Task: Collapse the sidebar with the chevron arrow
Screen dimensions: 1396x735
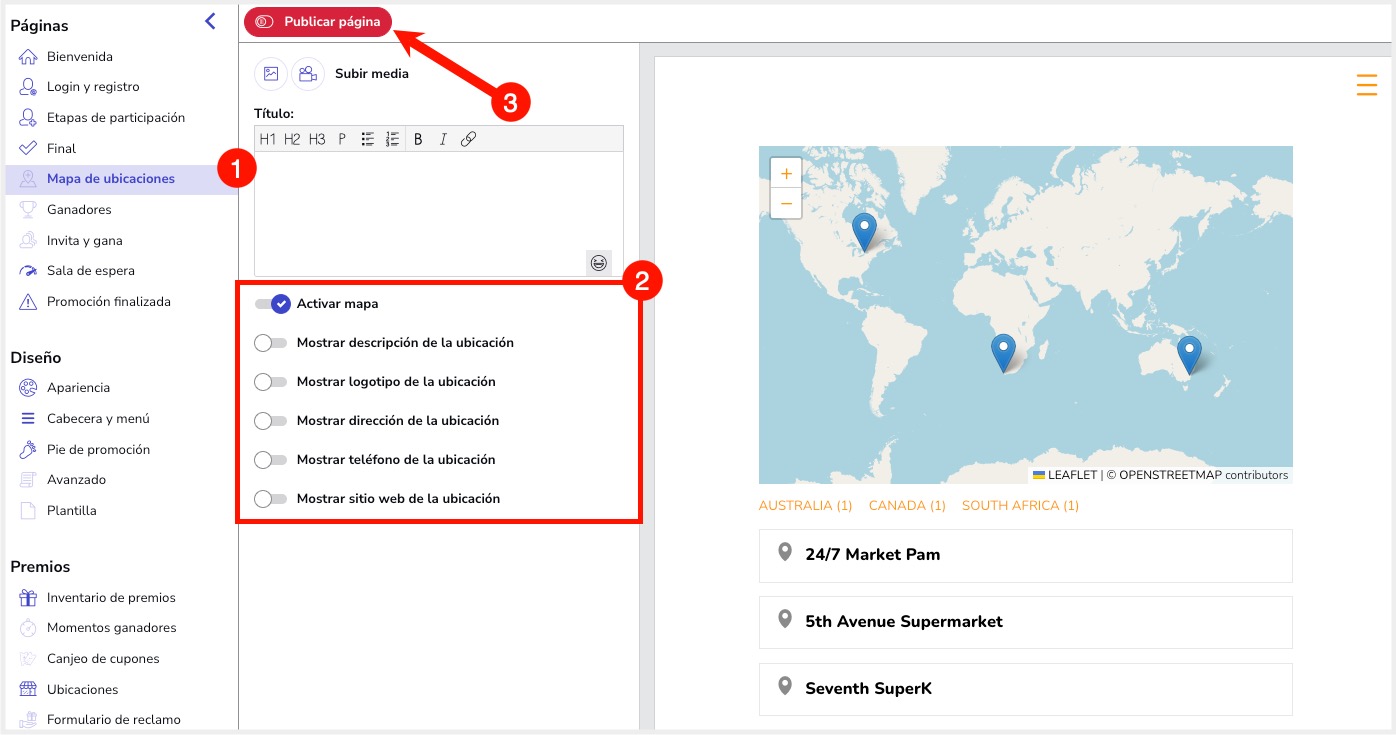Action: click(x=210, y=21)
